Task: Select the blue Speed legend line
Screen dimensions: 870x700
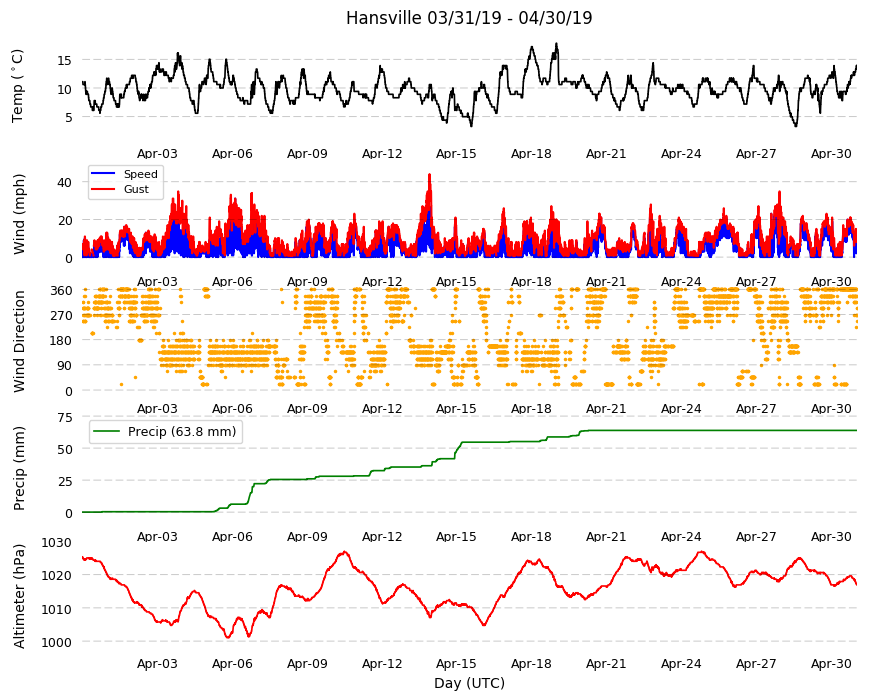Action: pos(103,174)
